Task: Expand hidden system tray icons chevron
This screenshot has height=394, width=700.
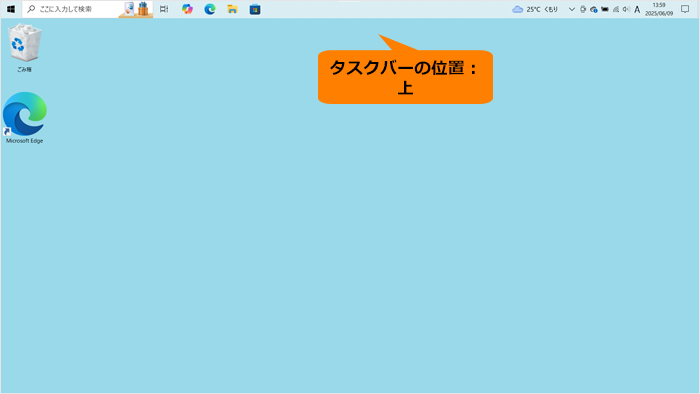Action: (x=571, y=9)
